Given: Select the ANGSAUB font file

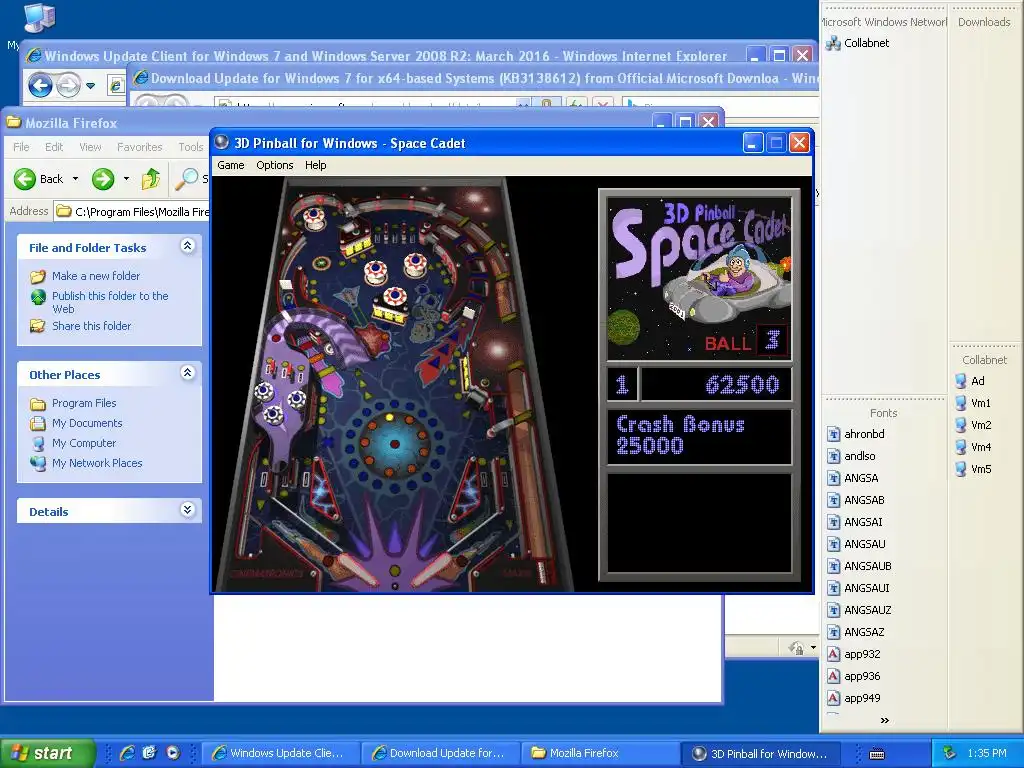Looking at the screenshot, I should click(859, 566).
